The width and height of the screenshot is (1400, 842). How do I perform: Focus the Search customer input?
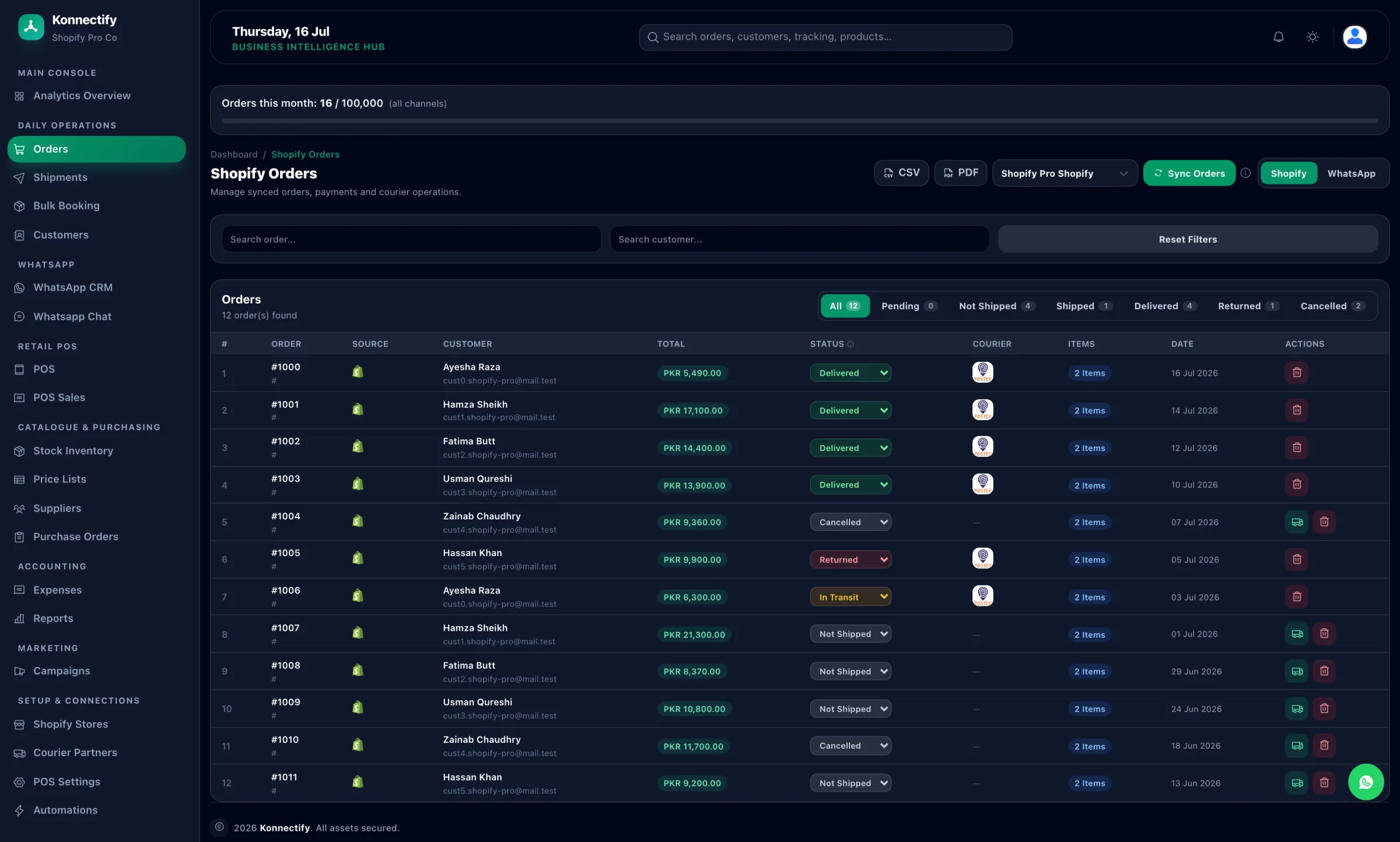point(799,239)
